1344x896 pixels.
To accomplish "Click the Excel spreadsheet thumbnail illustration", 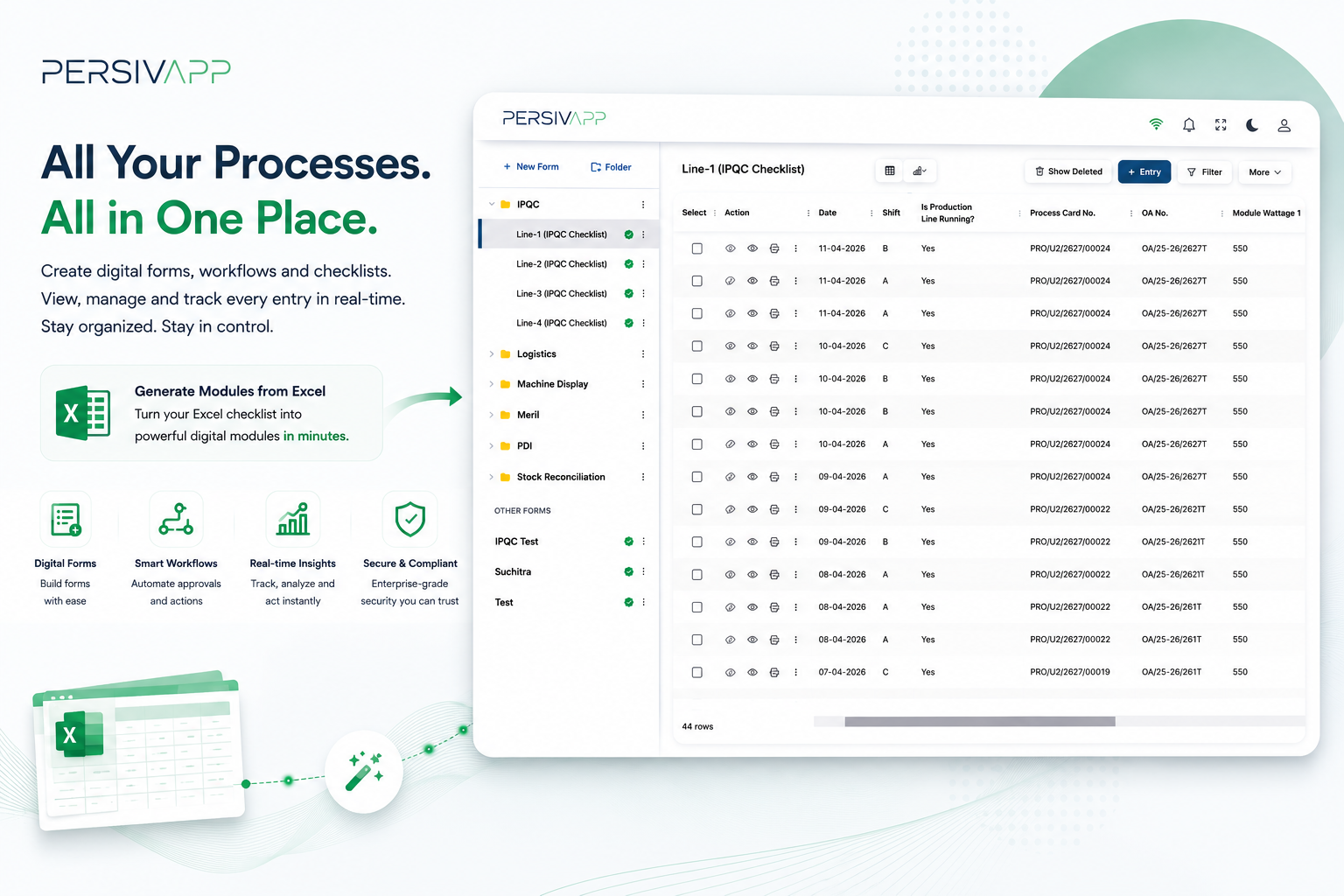I will point(138,752).
